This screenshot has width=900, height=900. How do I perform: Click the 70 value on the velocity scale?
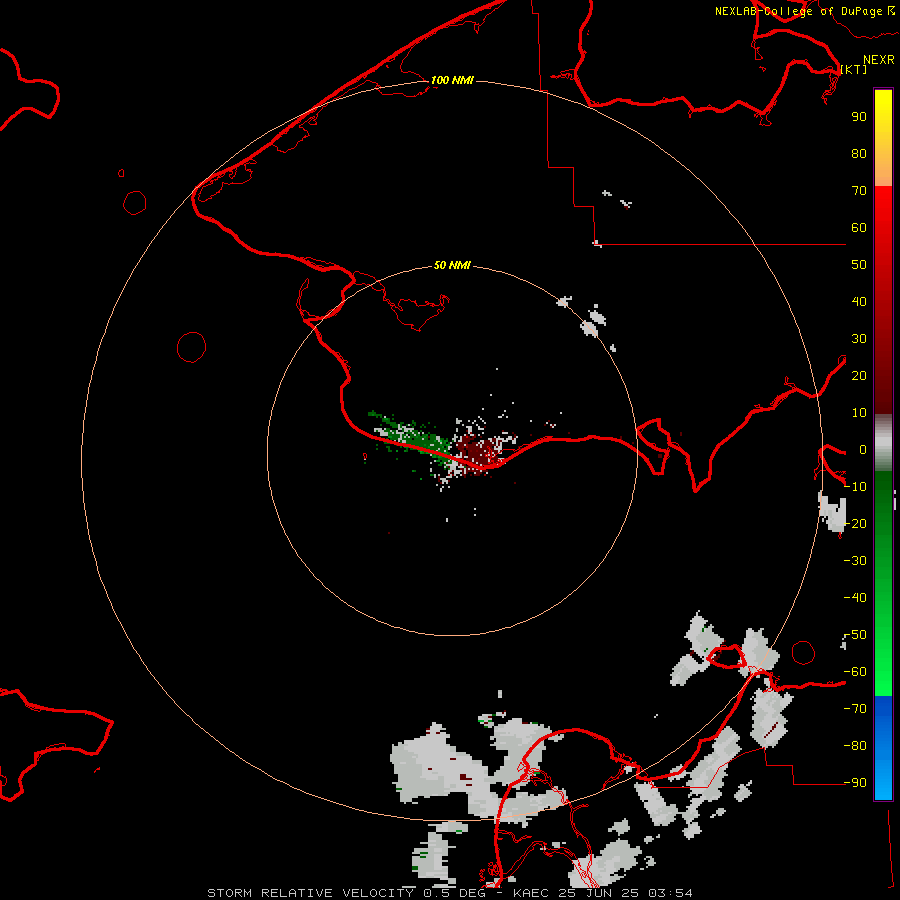859,191
